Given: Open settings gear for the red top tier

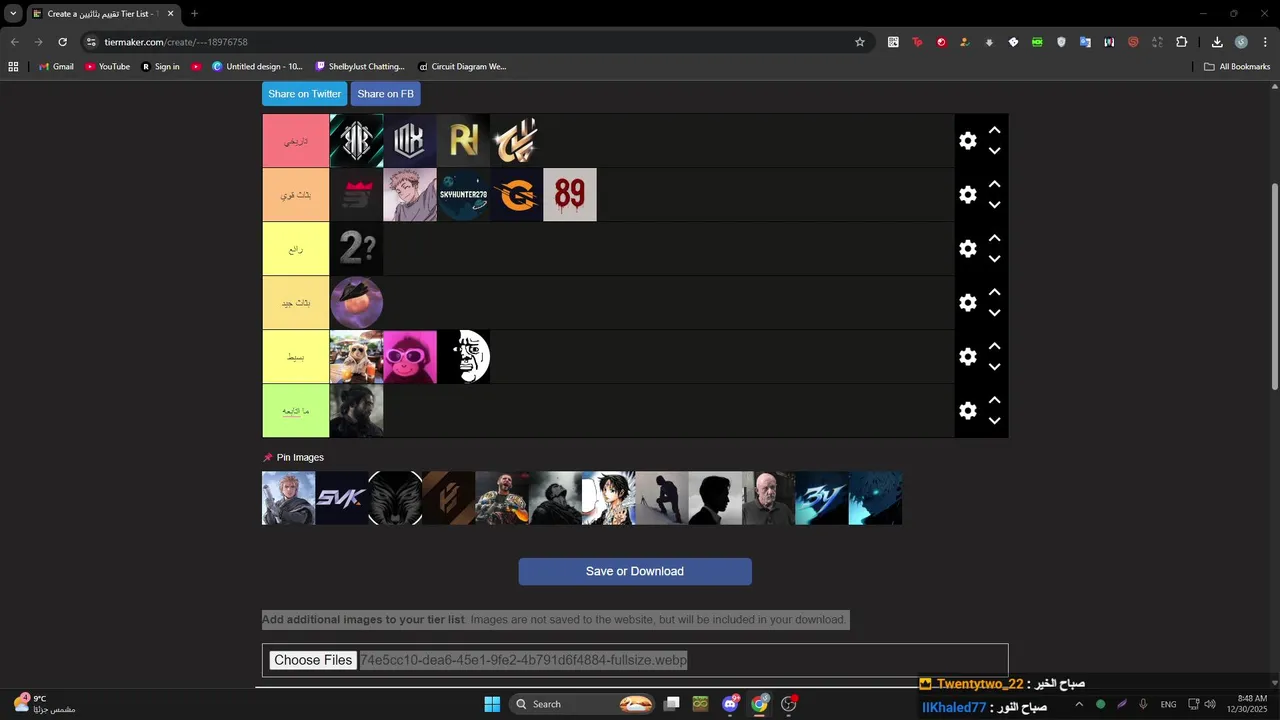Looking at the screenshot, I should click(x=968, y=141).
